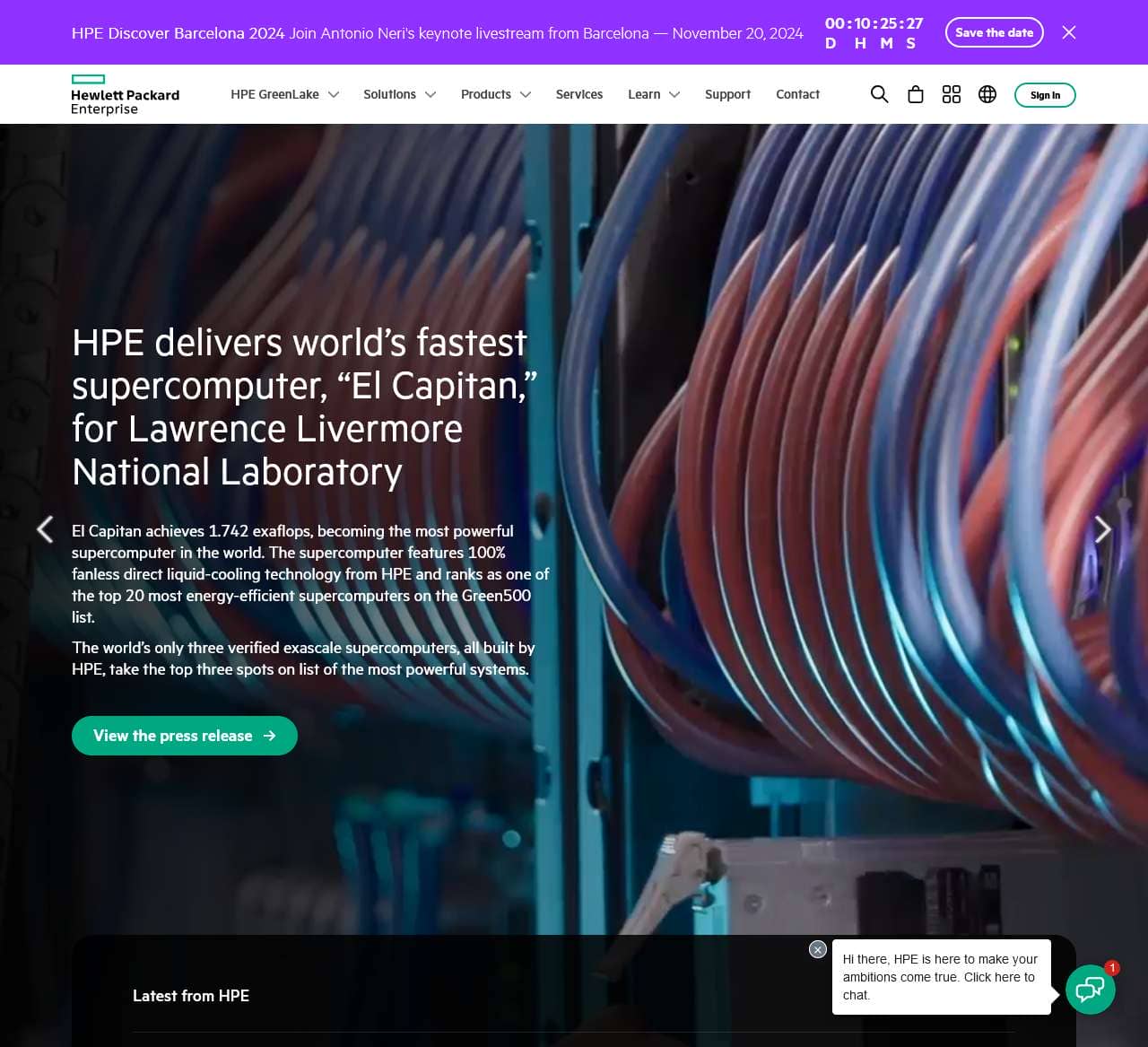Screen dimensions: 1148x1047
Task: Open the Support menu item
Action: 727,94
